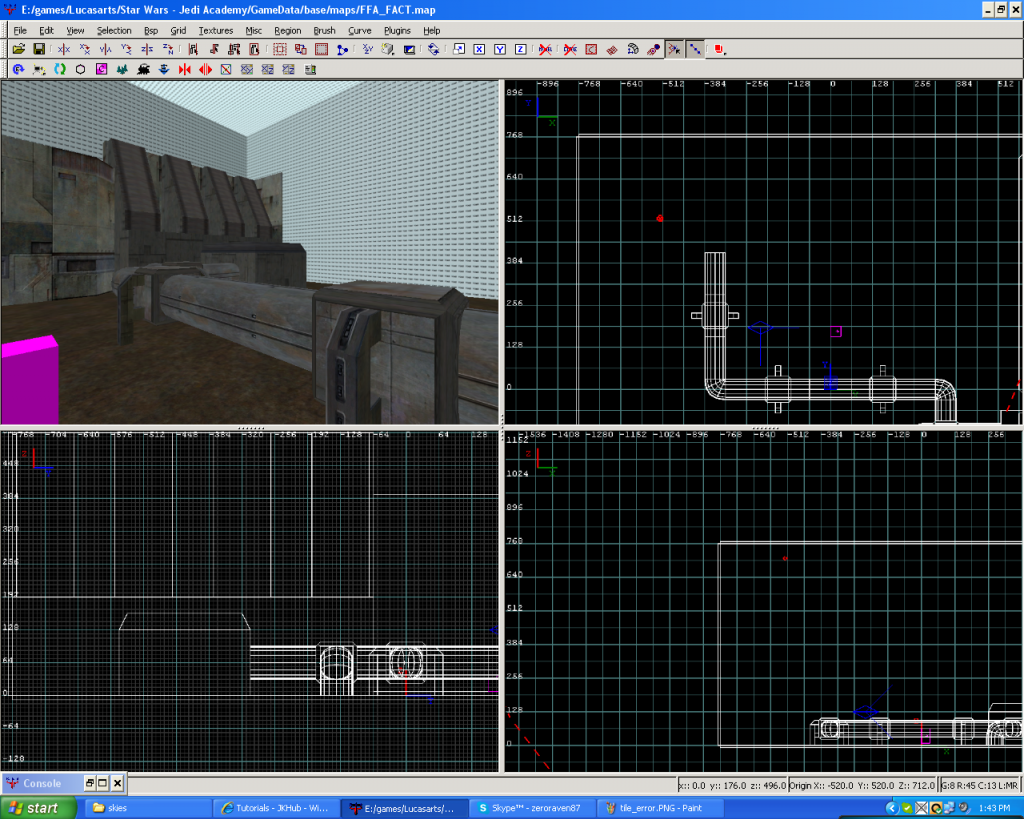1024x819 pixels.
Task: Rotate selection around the X axis
Action: click(x=84, y=49)
